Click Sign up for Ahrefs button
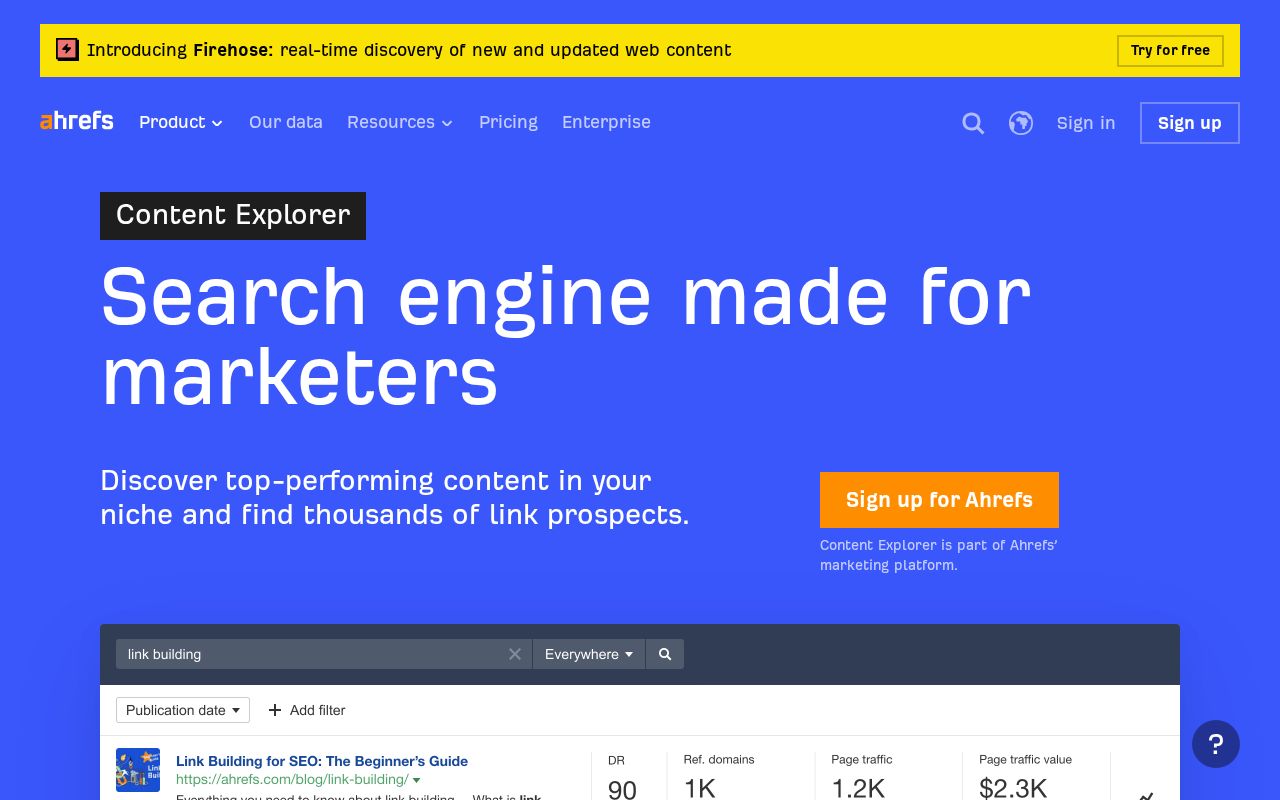Image resolution: width=1280 pixels, height=800 pixels. coord(939,500)
